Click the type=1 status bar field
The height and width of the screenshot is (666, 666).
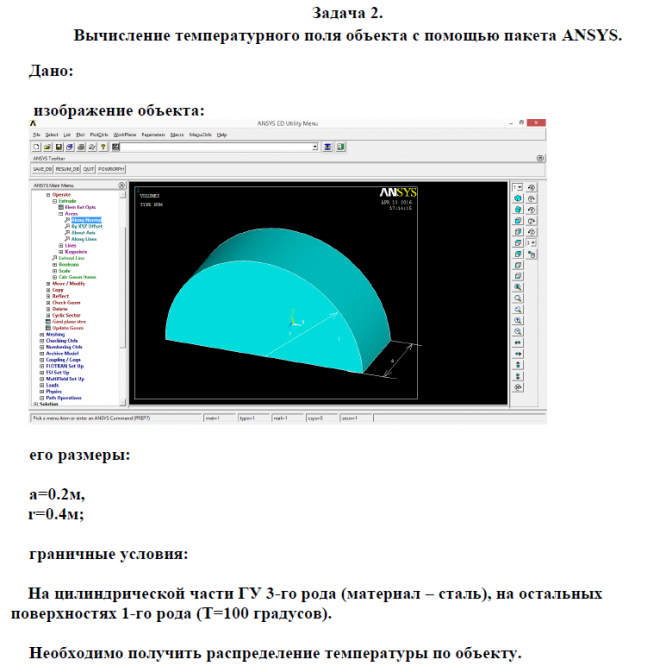[254, 418]
